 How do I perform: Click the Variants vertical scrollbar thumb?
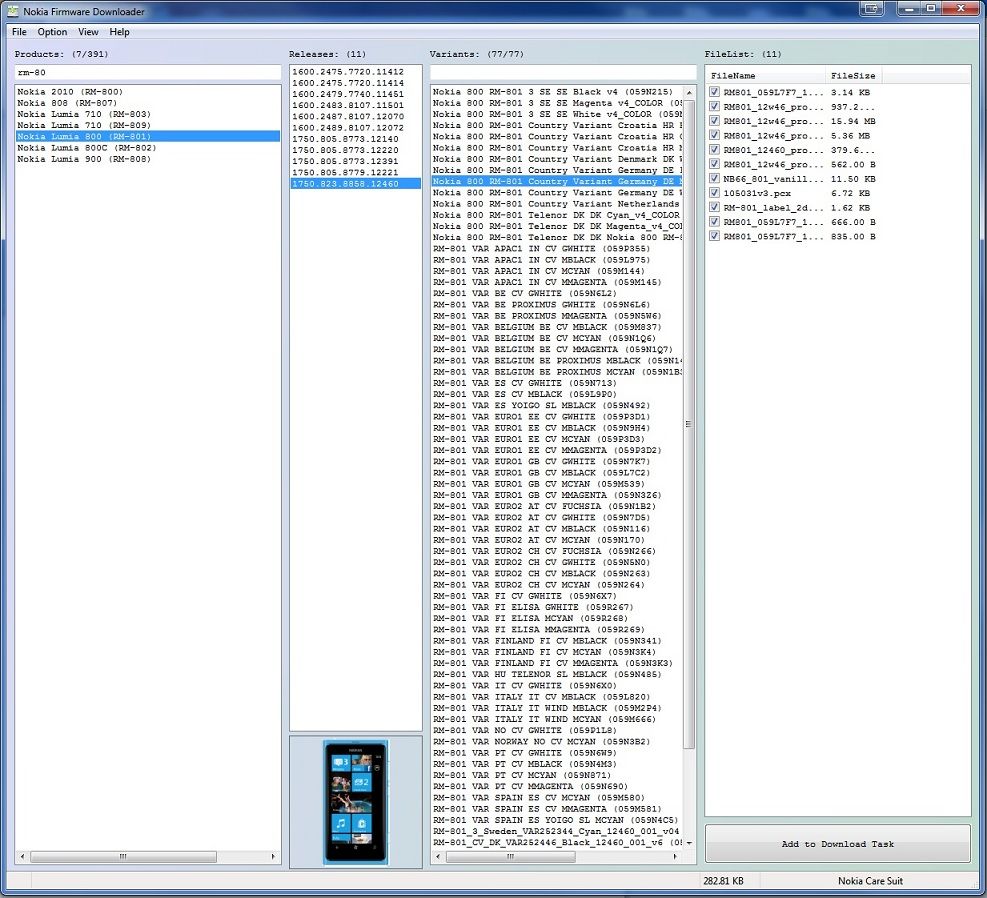pyautogui.click(x=689, y=424)
